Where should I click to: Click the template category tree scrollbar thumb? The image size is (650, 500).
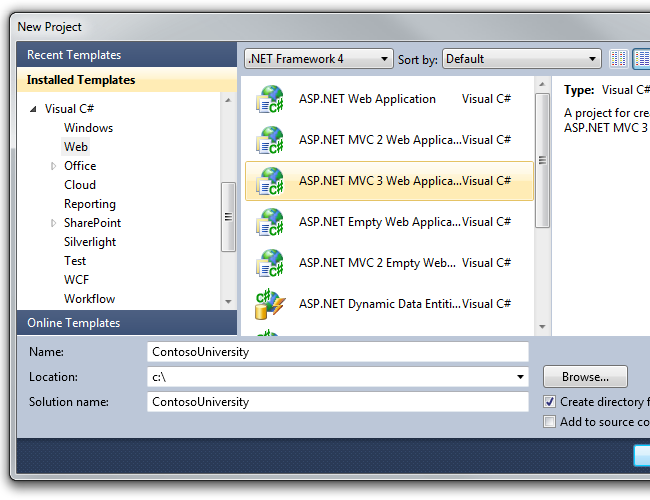[228, 217]
